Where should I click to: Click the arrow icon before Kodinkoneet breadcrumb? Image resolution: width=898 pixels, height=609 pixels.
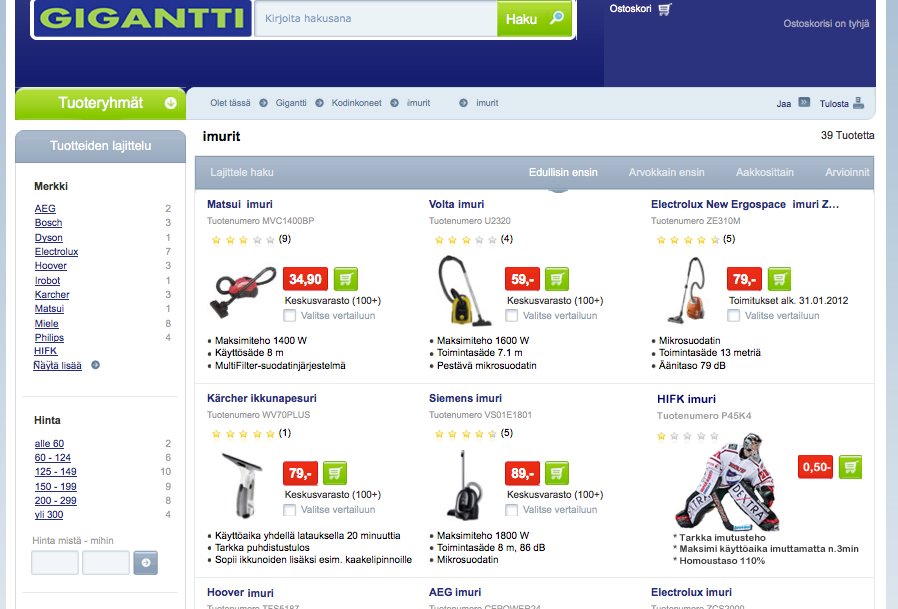pos(320,103)
